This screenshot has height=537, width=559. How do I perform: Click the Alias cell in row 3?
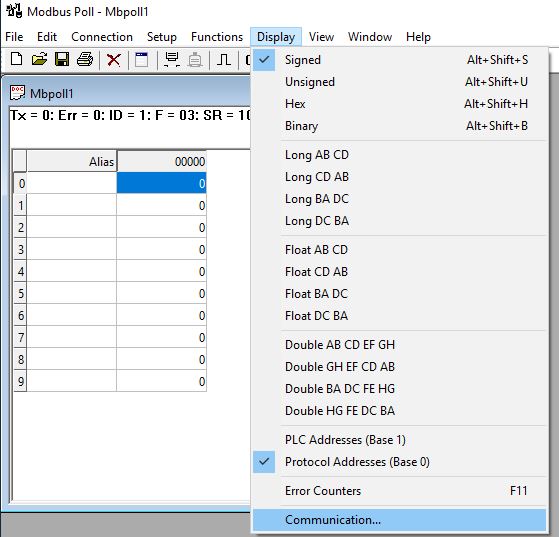[72, 249]
